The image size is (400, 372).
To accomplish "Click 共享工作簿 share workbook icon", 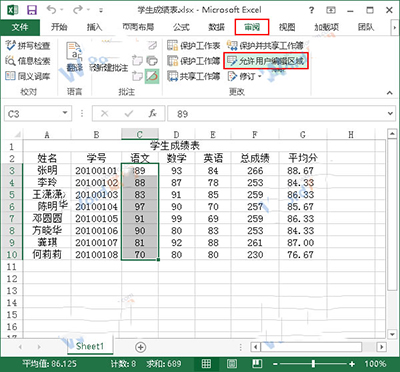I will (173, 76).
